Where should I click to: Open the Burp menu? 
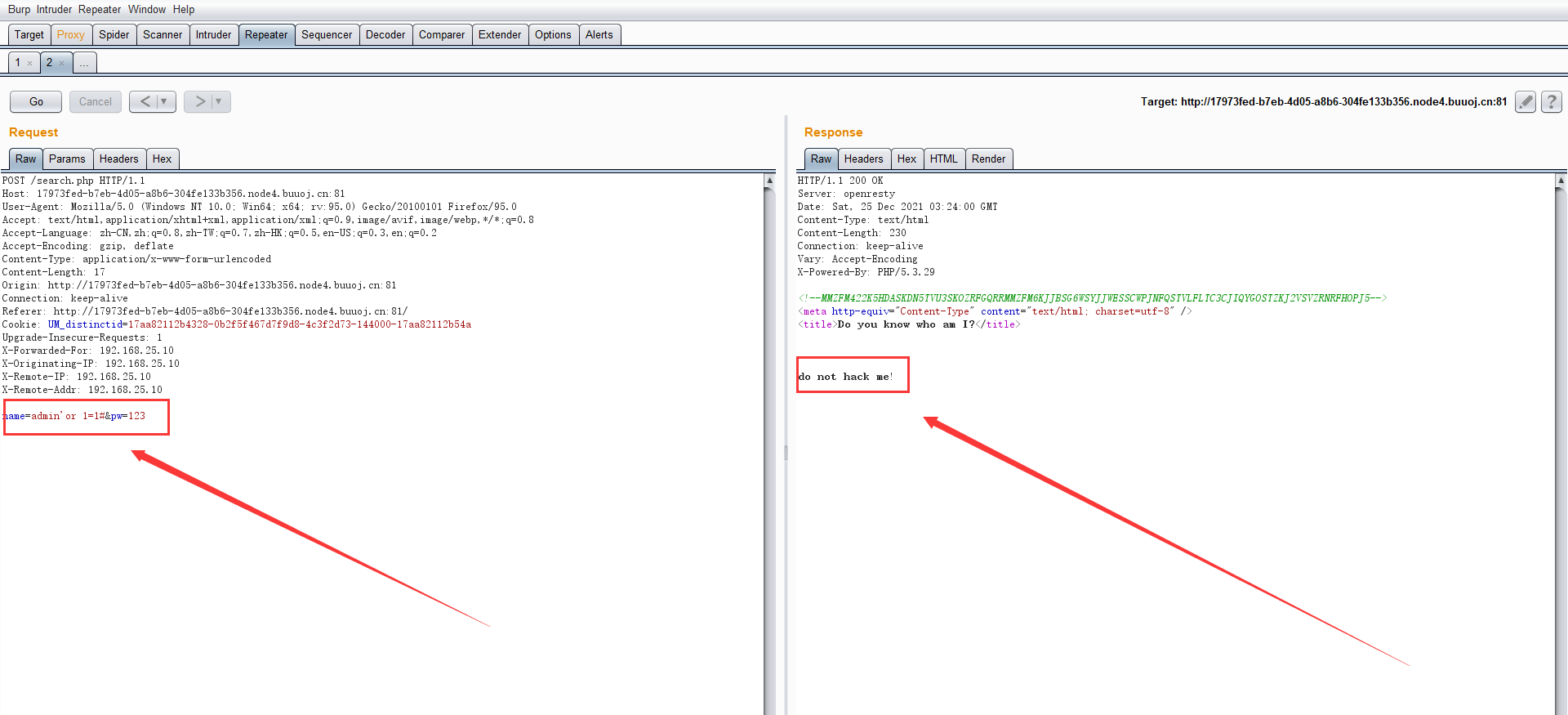tap(19, 9)
